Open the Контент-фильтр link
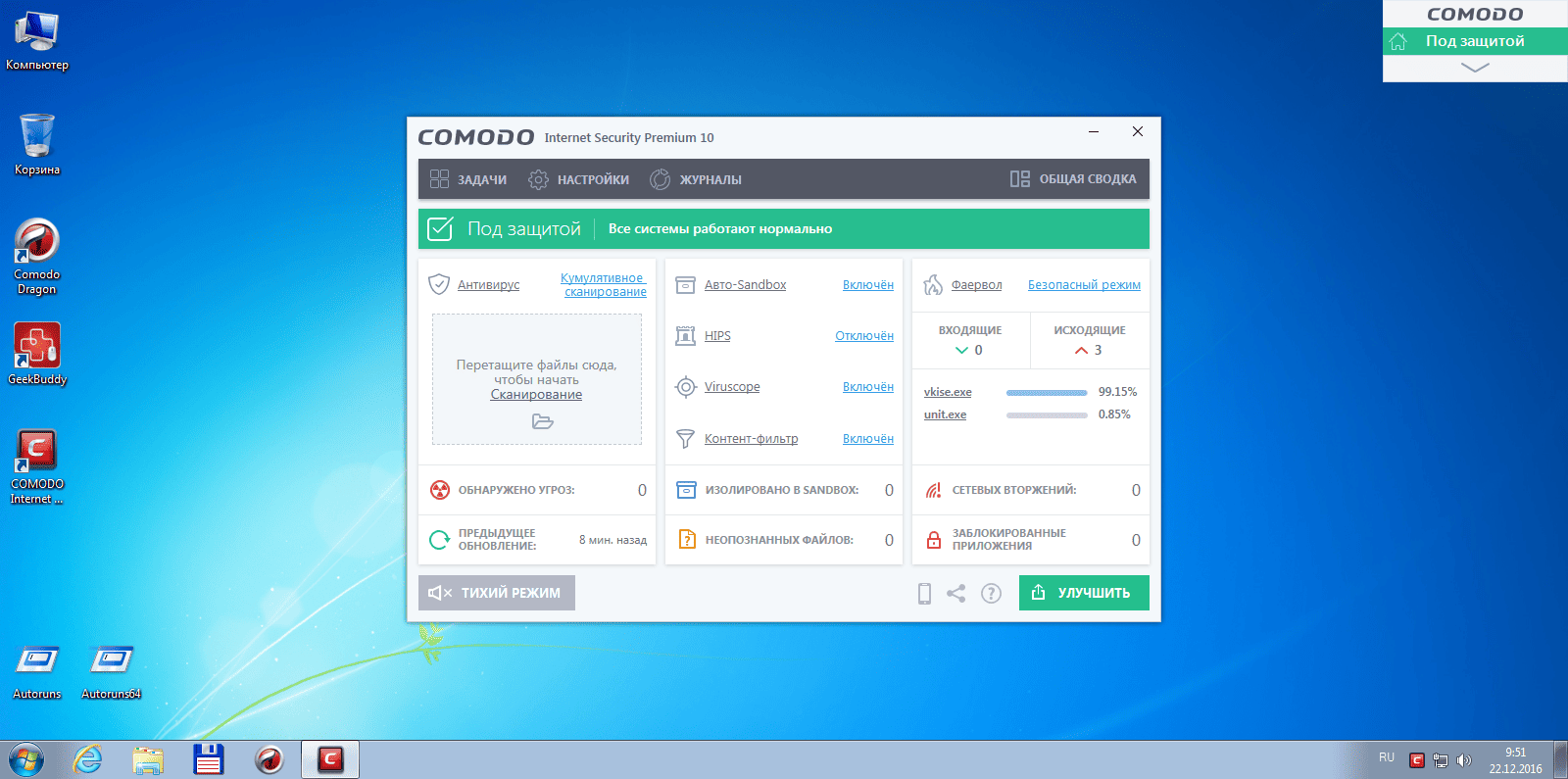 tap(751, 439)
